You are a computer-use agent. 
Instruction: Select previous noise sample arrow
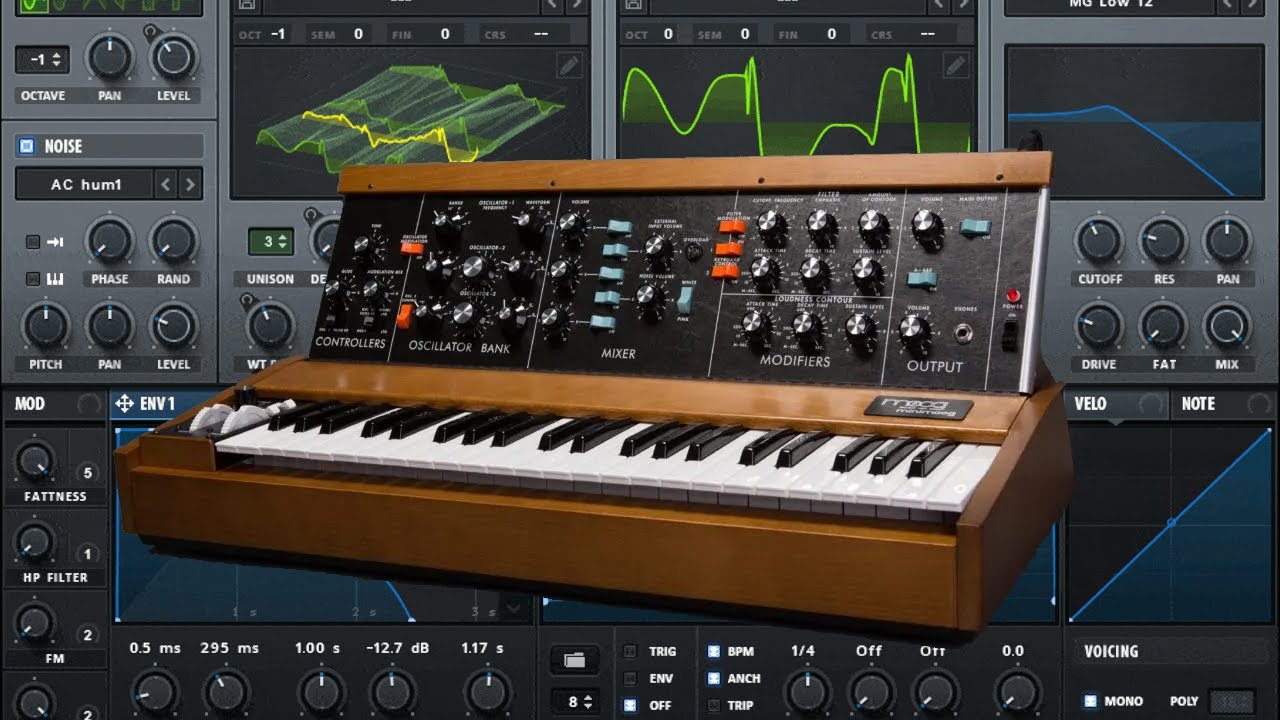(x=166, y=184)
